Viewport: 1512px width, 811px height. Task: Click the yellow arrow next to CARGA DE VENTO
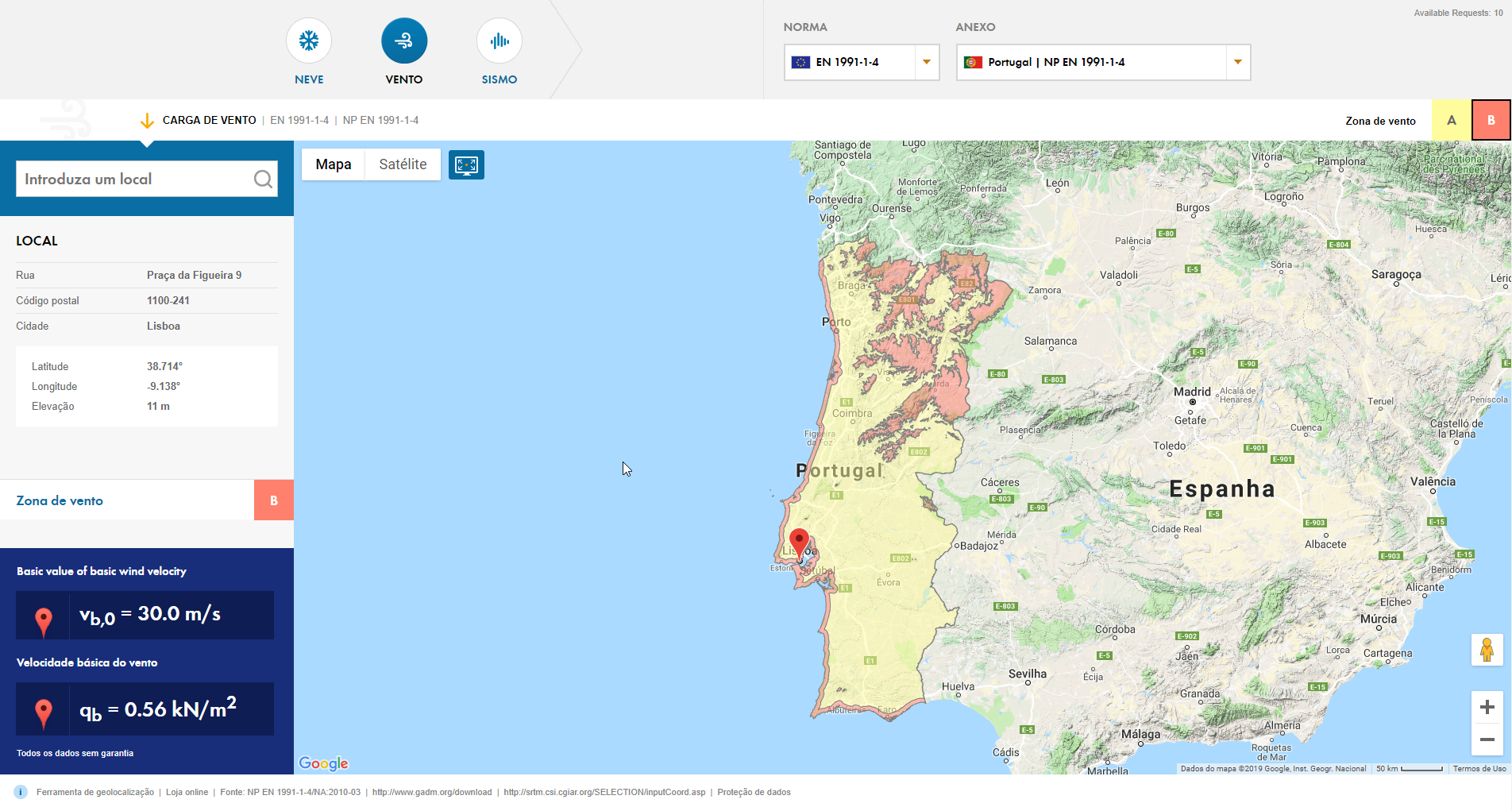coord(147,121)
